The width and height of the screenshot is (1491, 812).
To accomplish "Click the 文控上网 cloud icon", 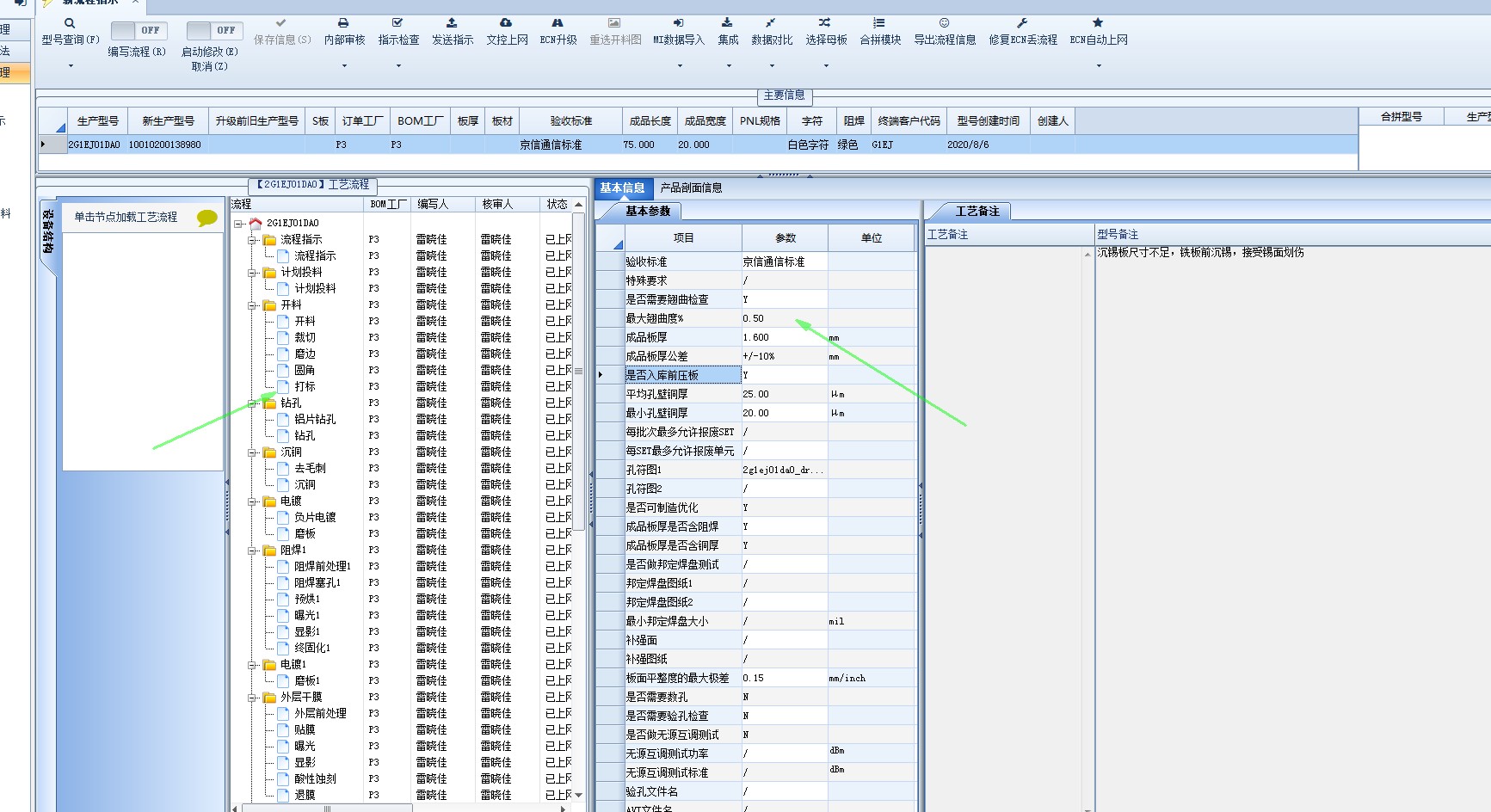I will (x=506, y=23).
